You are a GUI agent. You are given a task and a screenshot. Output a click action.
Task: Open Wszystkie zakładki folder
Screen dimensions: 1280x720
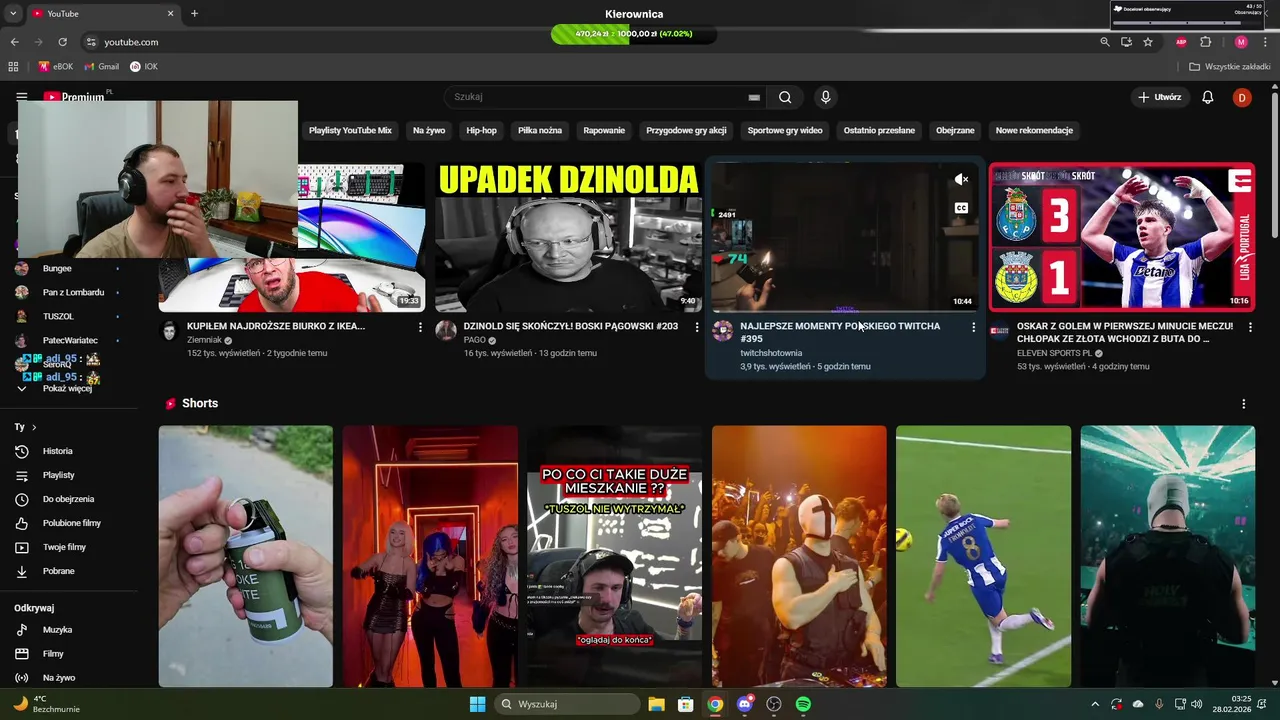pyautogui.click(x=1230, y=67)
